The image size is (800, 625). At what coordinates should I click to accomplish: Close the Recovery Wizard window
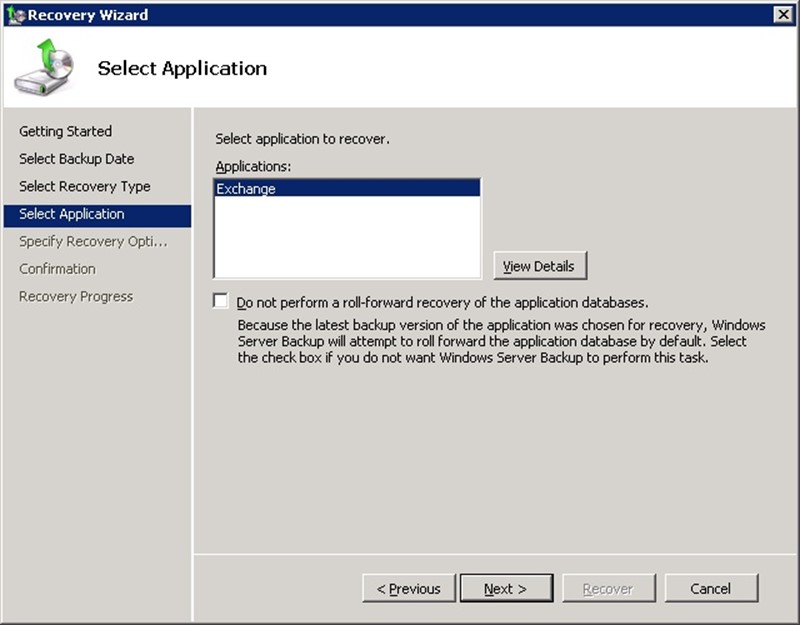pos(783,14)
